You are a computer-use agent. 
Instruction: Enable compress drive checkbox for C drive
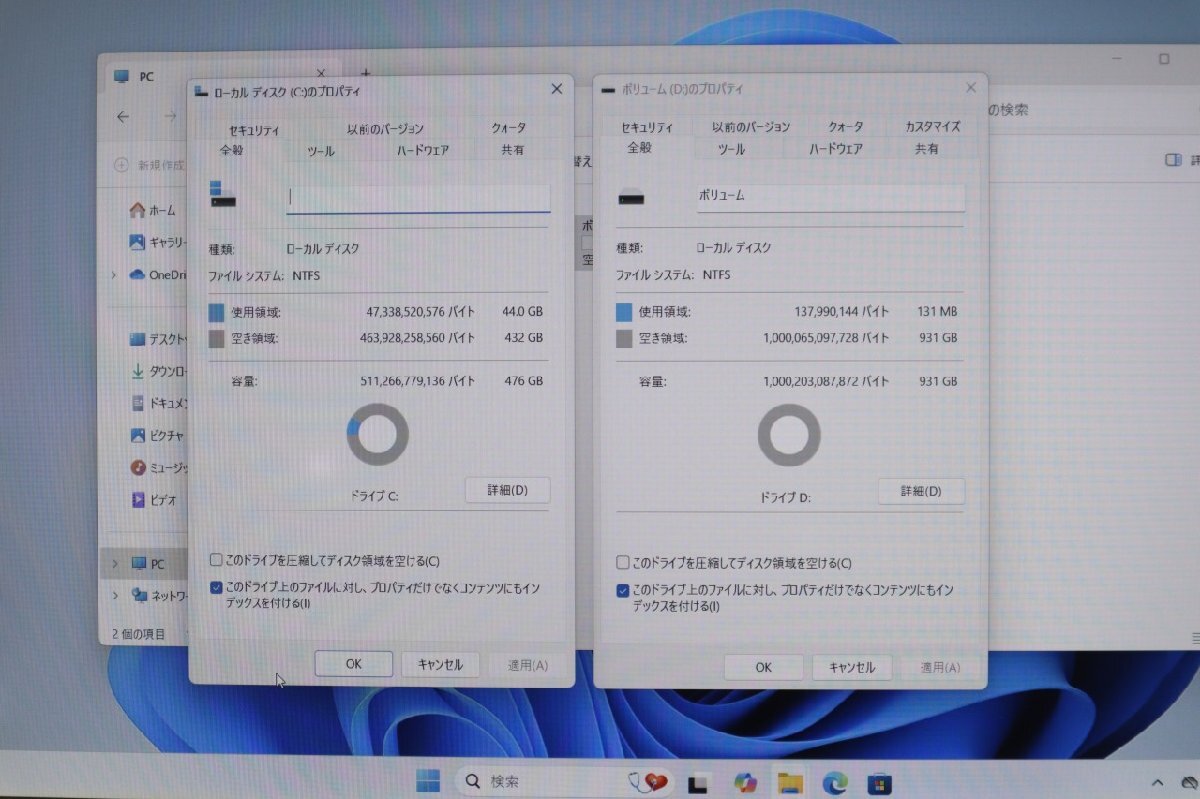coord(216,561)
